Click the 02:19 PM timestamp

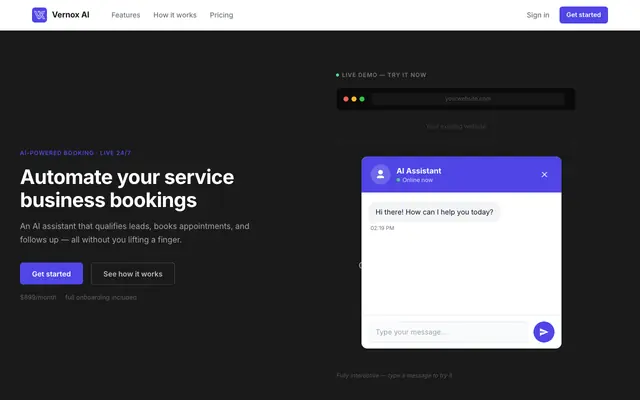(x=382, y=228)
